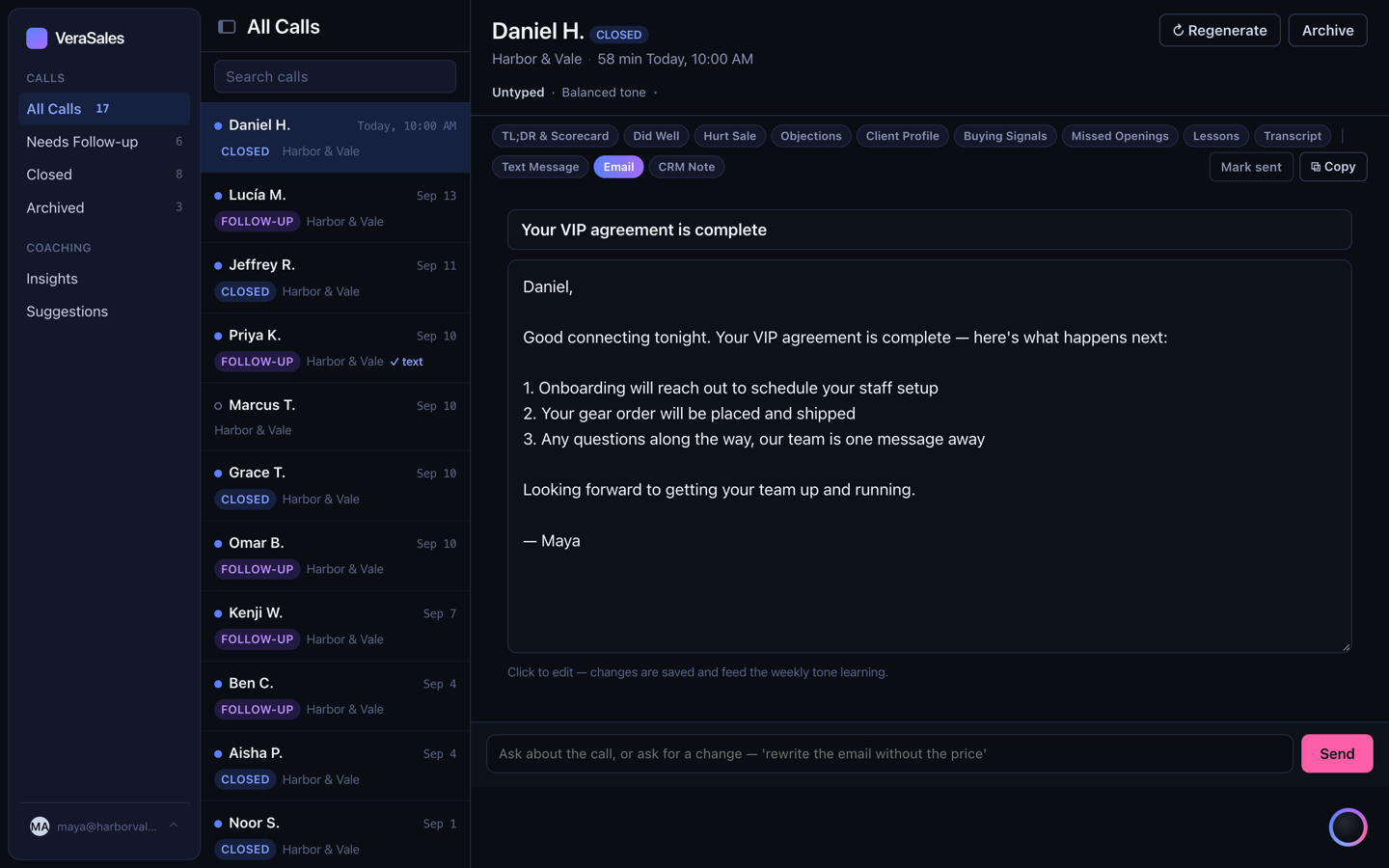Viewport: 1389px width, 868px height.
Task: Switch to the Transcript tab
Action: click(1293, 136)
